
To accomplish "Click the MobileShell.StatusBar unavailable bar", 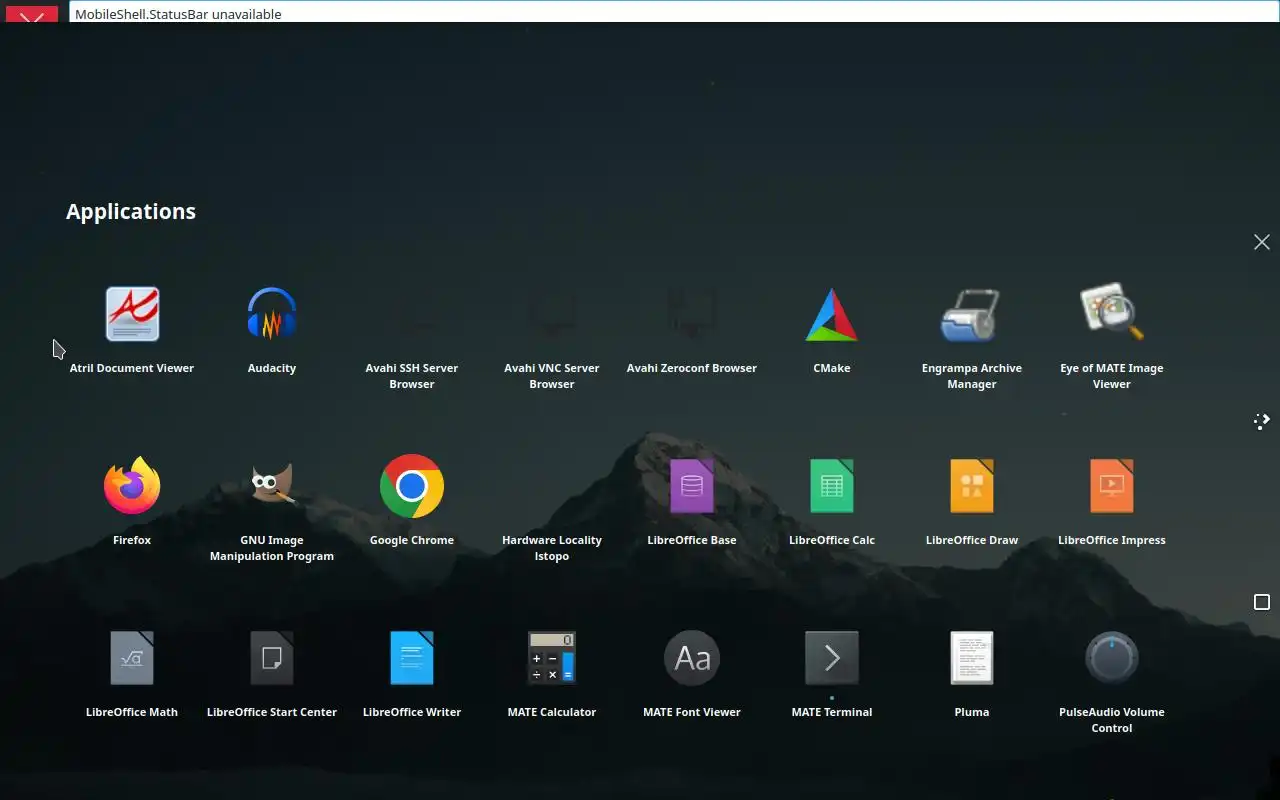I will click(674, 14).
